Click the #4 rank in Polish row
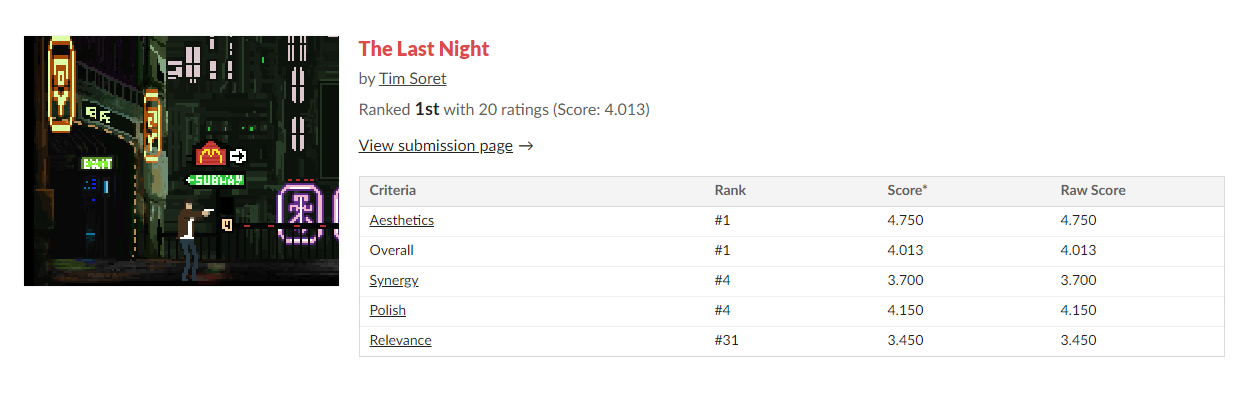Screen dimensions: 1251x400 coord(723,310)
